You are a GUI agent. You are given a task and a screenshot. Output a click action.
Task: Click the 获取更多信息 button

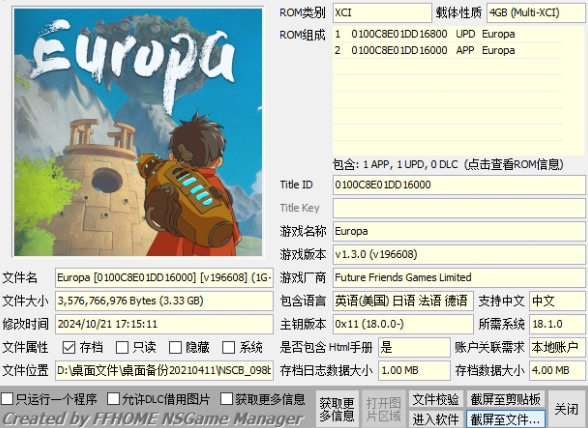tap(337, 409)
